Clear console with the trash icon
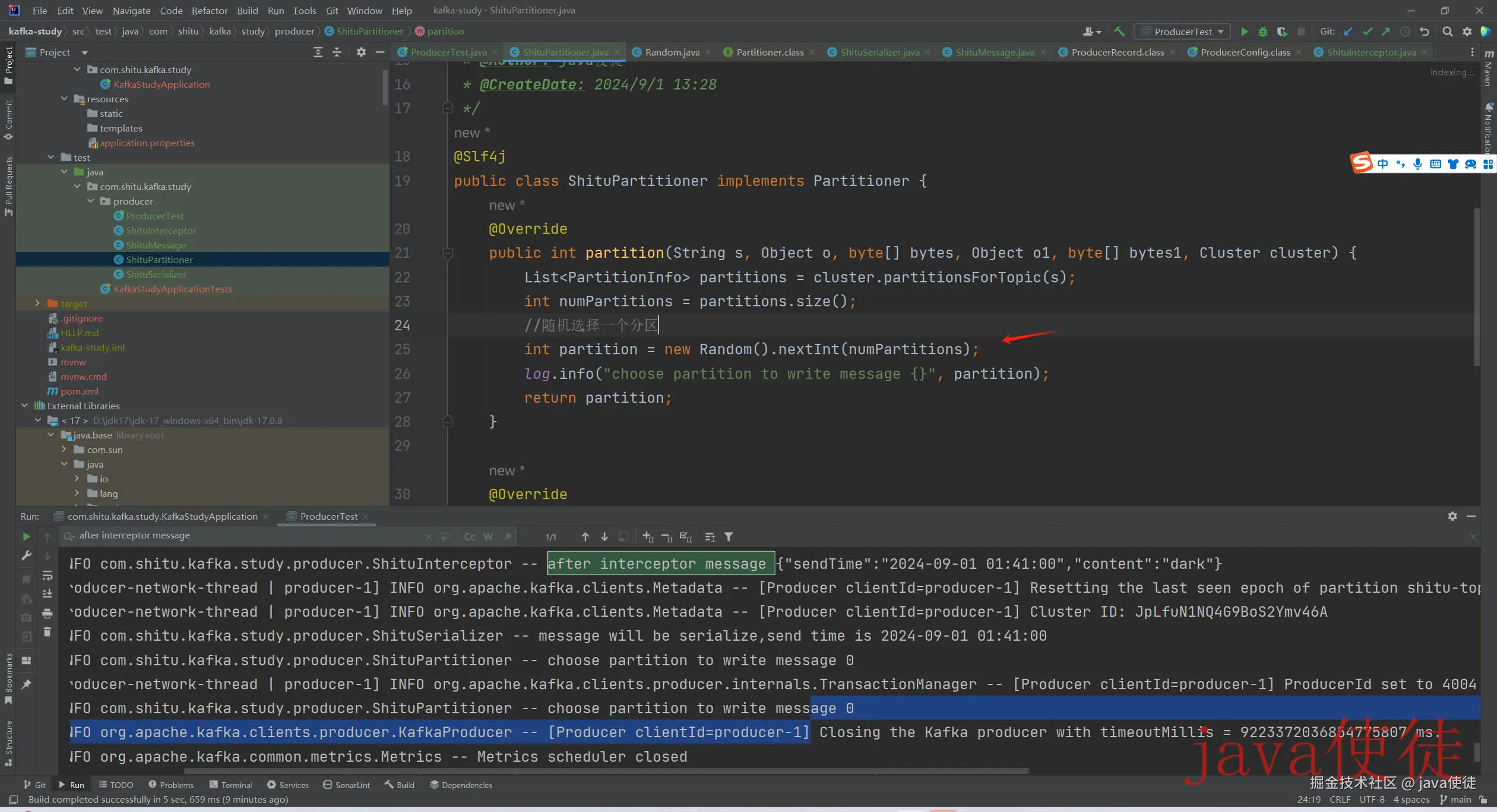 click(47, 632)
